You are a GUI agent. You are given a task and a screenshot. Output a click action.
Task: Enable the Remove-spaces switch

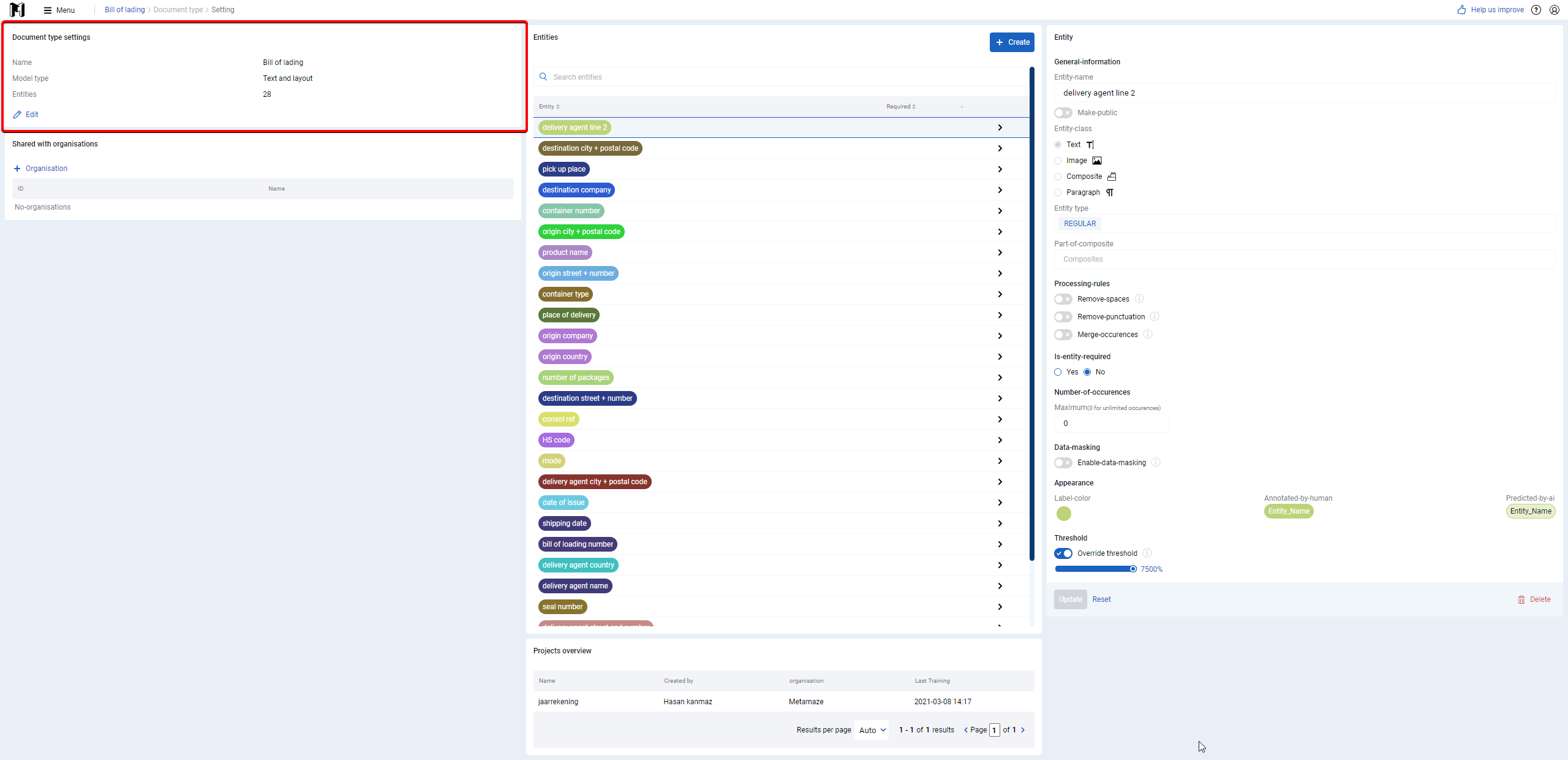click(x=1063, y=299)
